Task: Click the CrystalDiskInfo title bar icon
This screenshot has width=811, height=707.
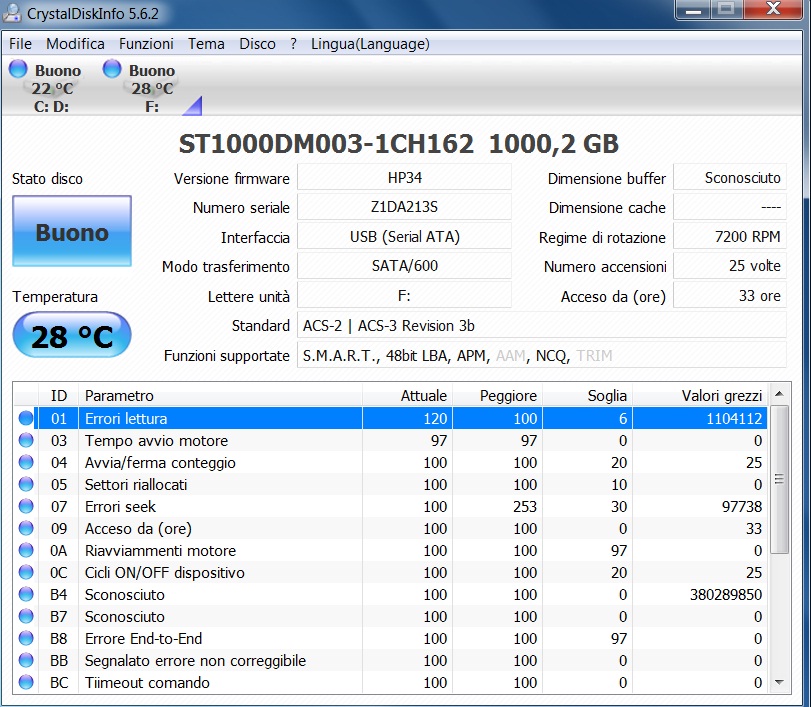Action: 11,13
